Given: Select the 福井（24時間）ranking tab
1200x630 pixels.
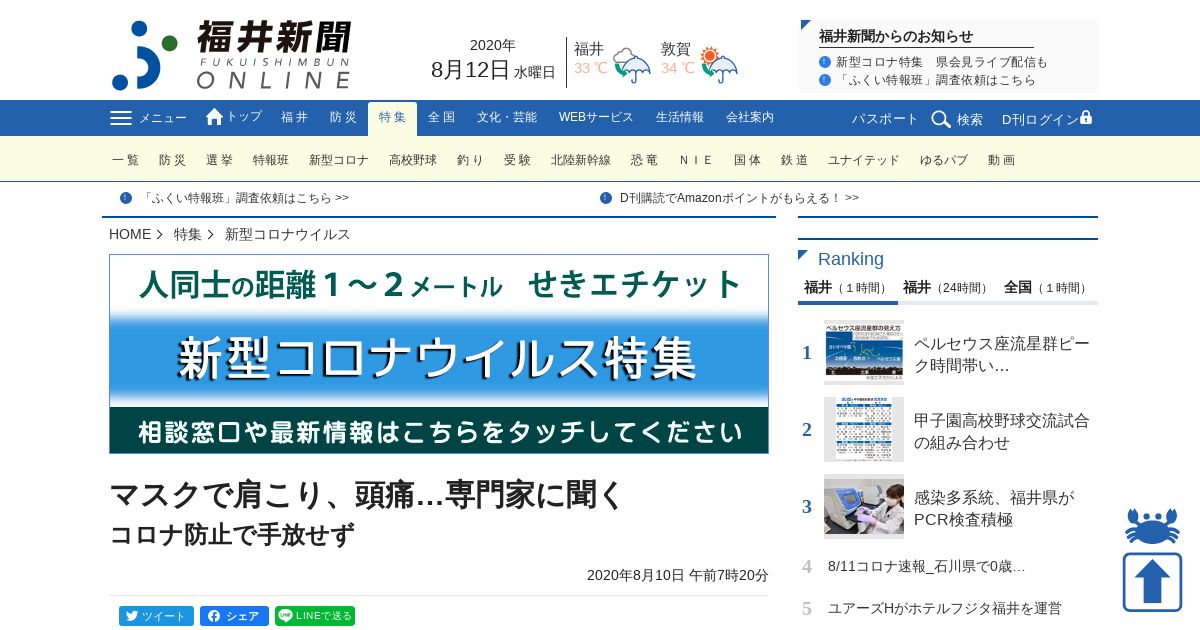Looking at the screenshot, I should [x=947, y=288].
